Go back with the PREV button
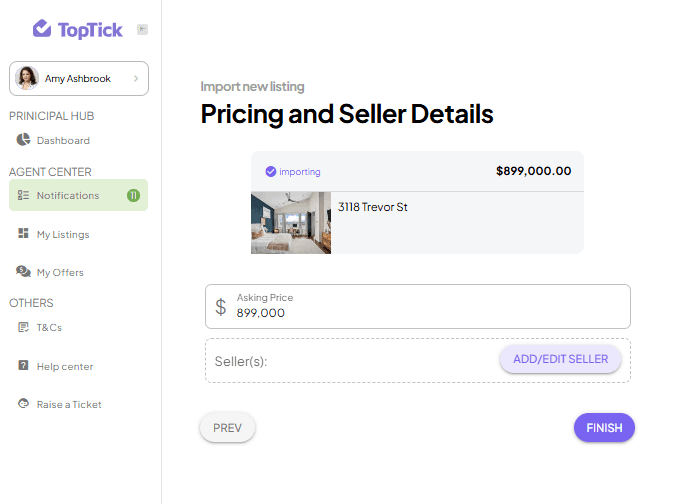The image size is (687, 504). [227, 427]
